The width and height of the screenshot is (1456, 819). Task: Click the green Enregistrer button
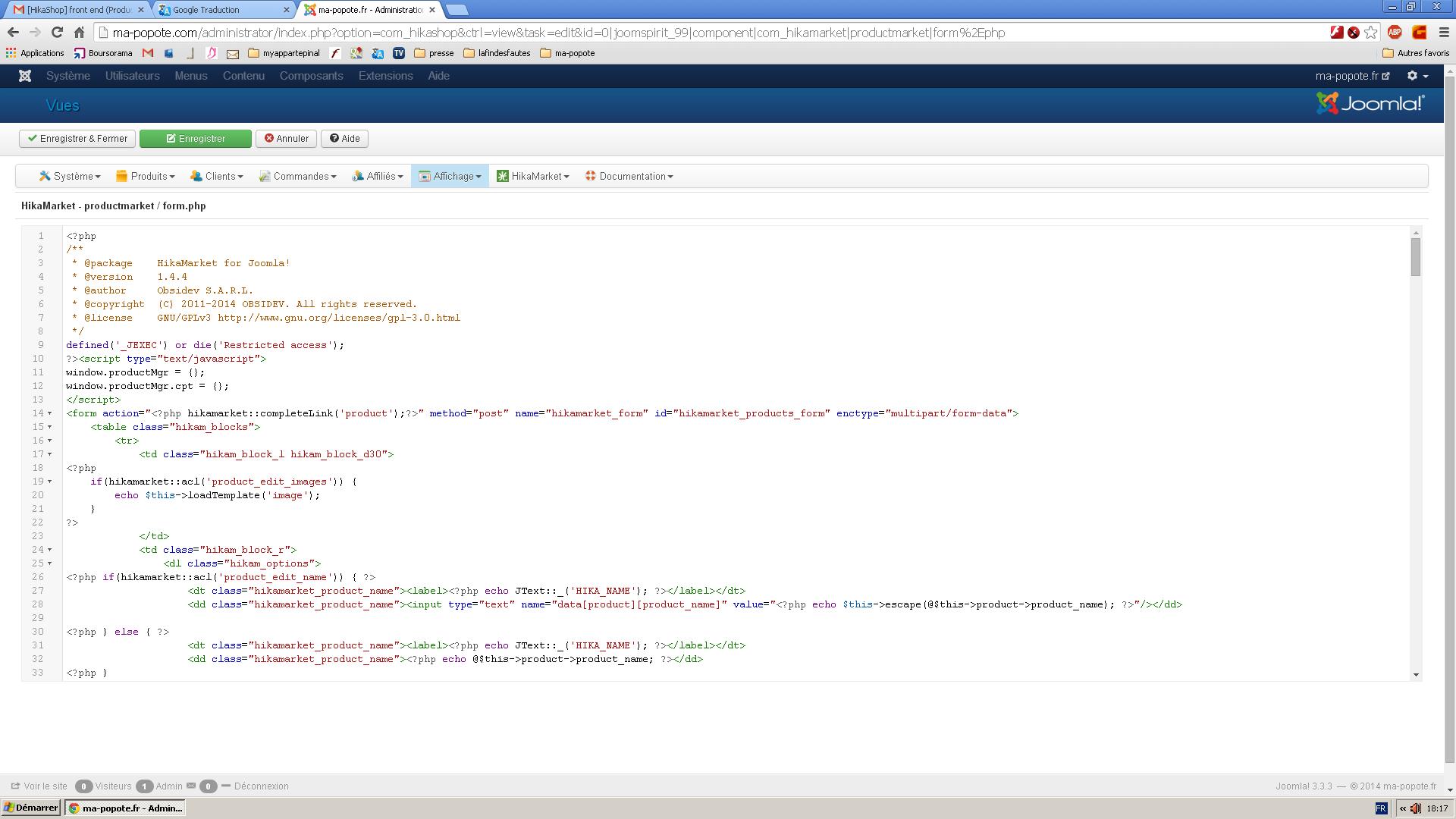coord(196,139)
